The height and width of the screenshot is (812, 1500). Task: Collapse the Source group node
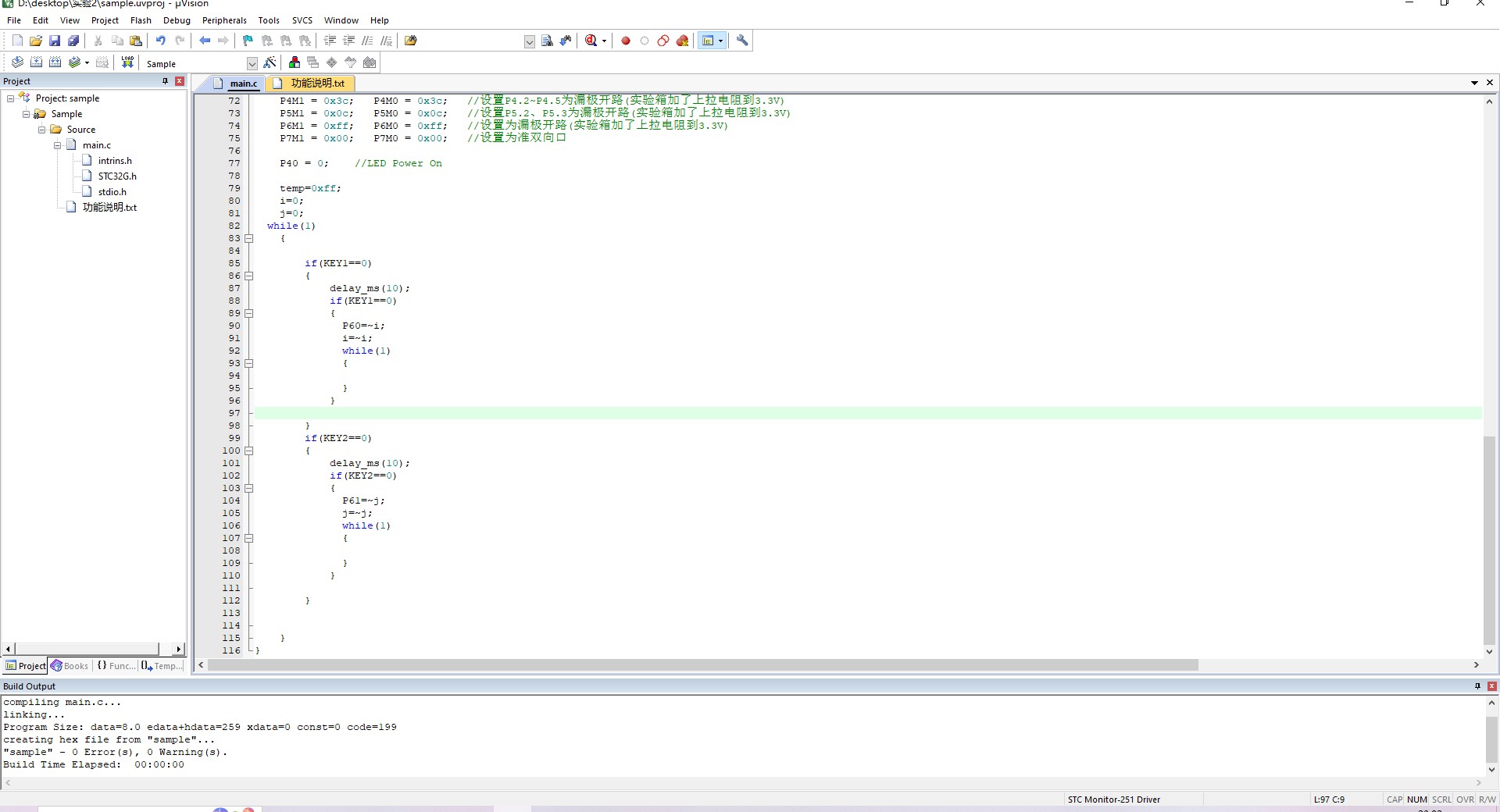(x=41, y=130)
